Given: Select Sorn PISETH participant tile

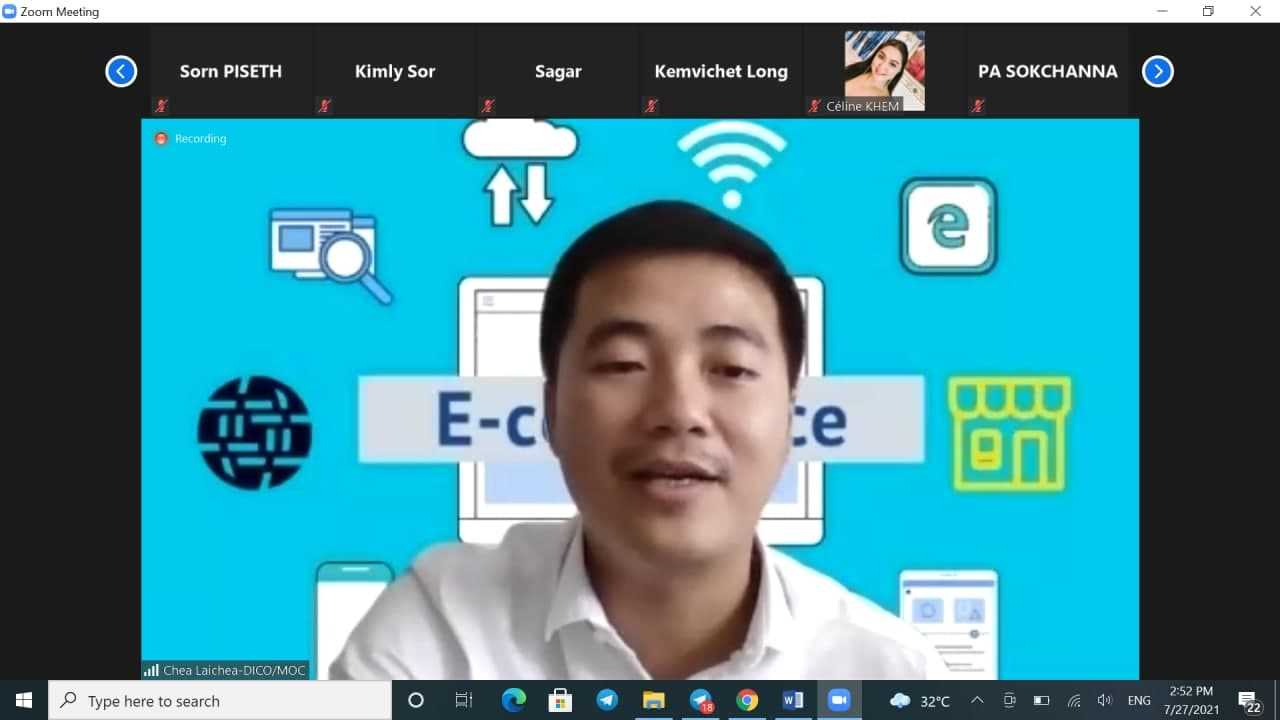Looking at the screenshot, I should pyautogui.click(x=231, y=71).
